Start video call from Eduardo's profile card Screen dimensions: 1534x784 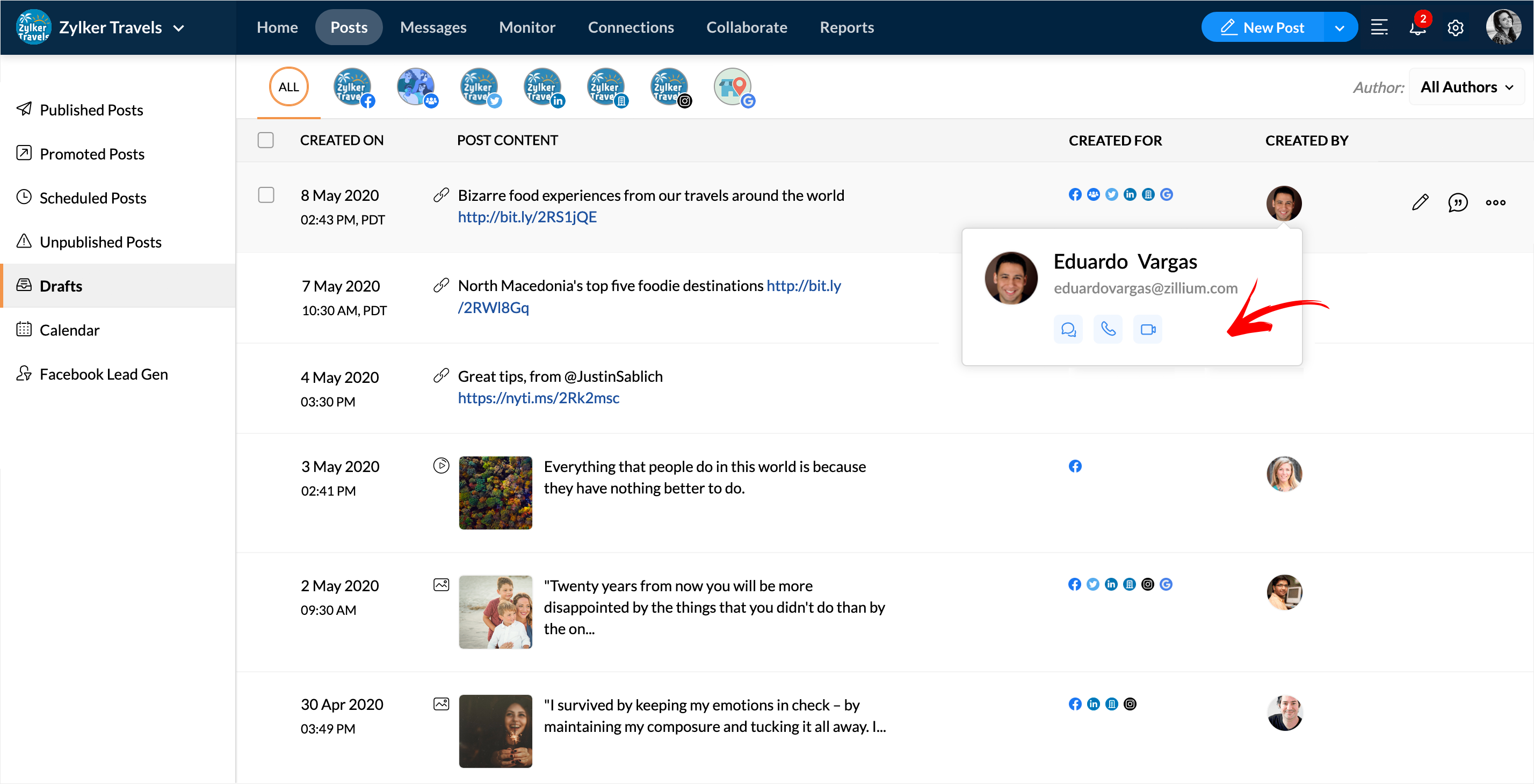point(1147,329)
